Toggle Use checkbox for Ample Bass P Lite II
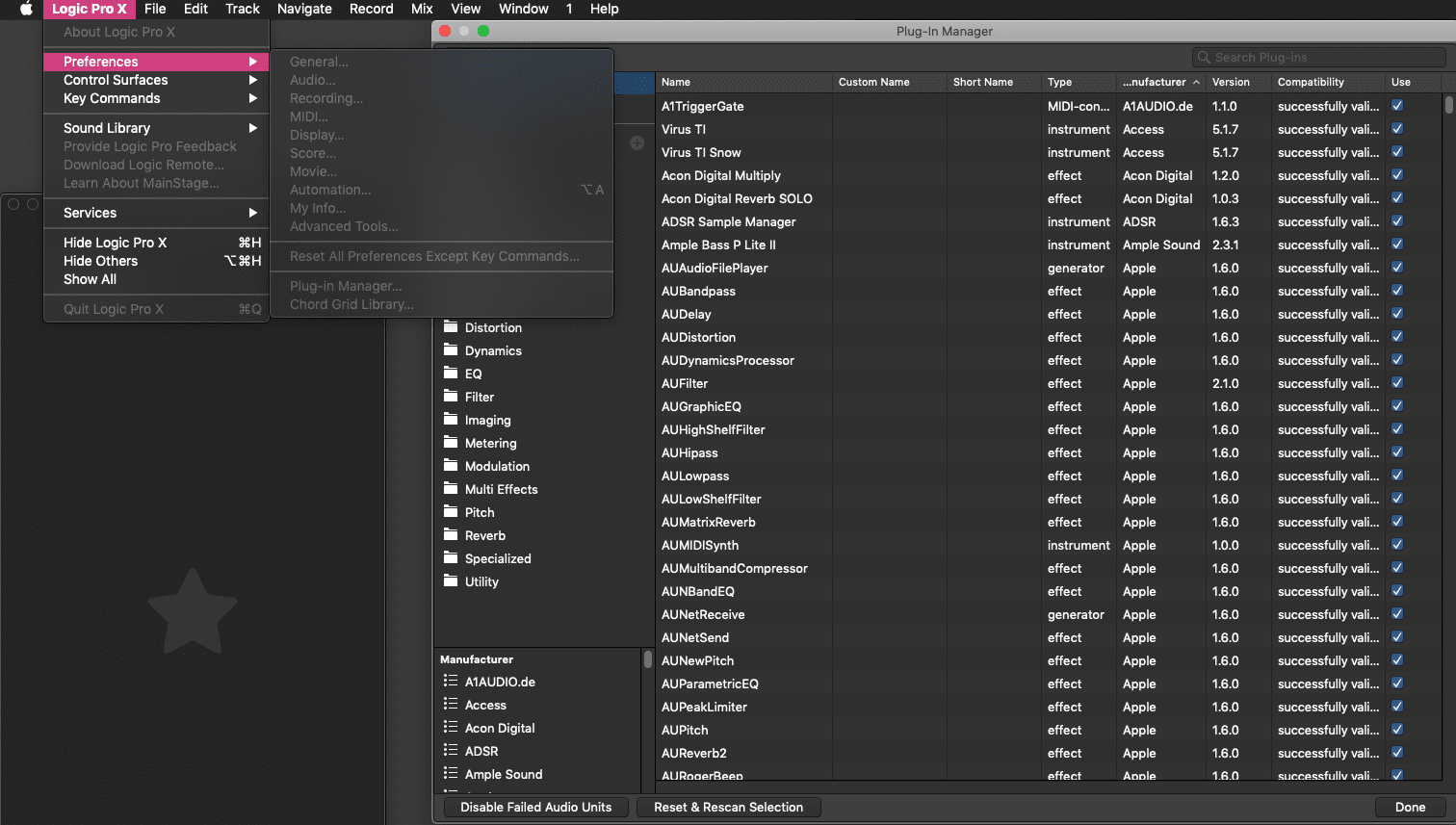This screenshot has width=1456, height=825. click(1397, 245)
